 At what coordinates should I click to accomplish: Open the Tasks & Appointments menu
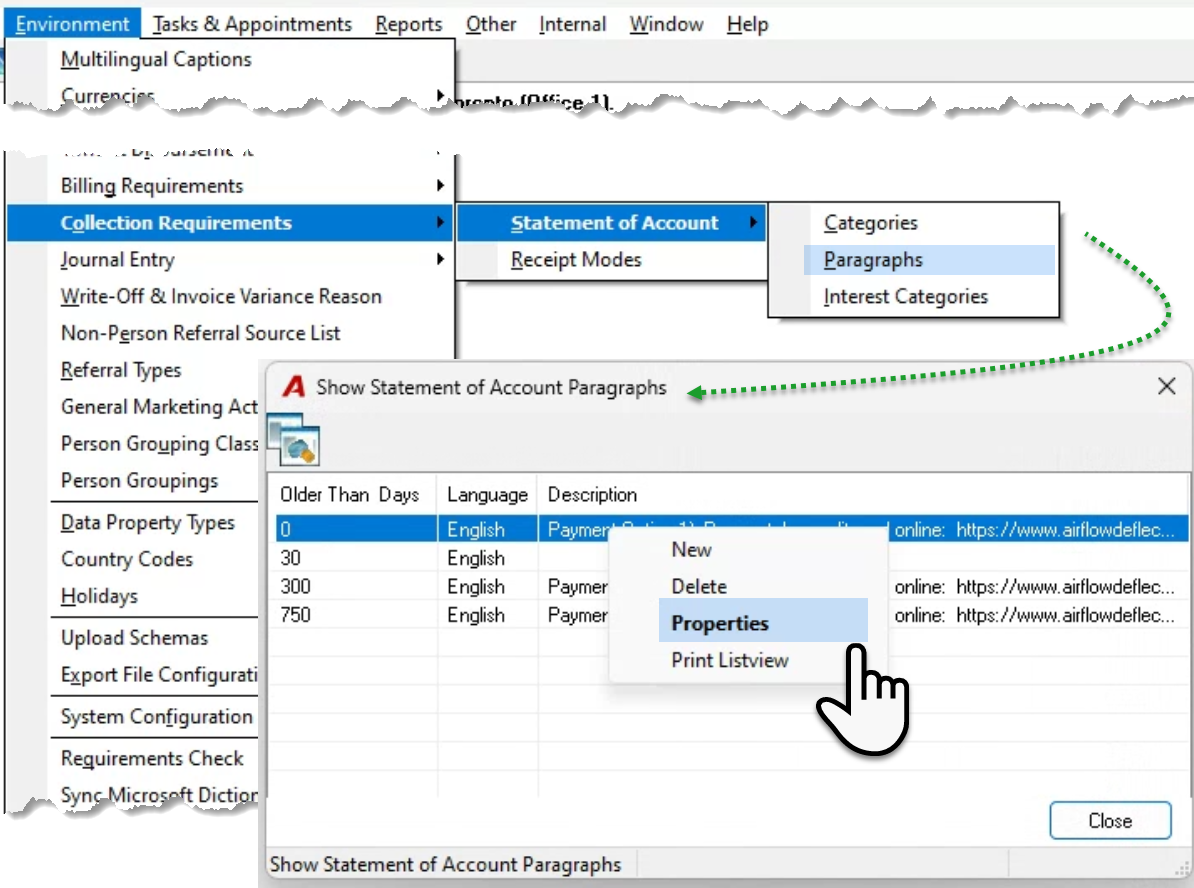[252, 24]
